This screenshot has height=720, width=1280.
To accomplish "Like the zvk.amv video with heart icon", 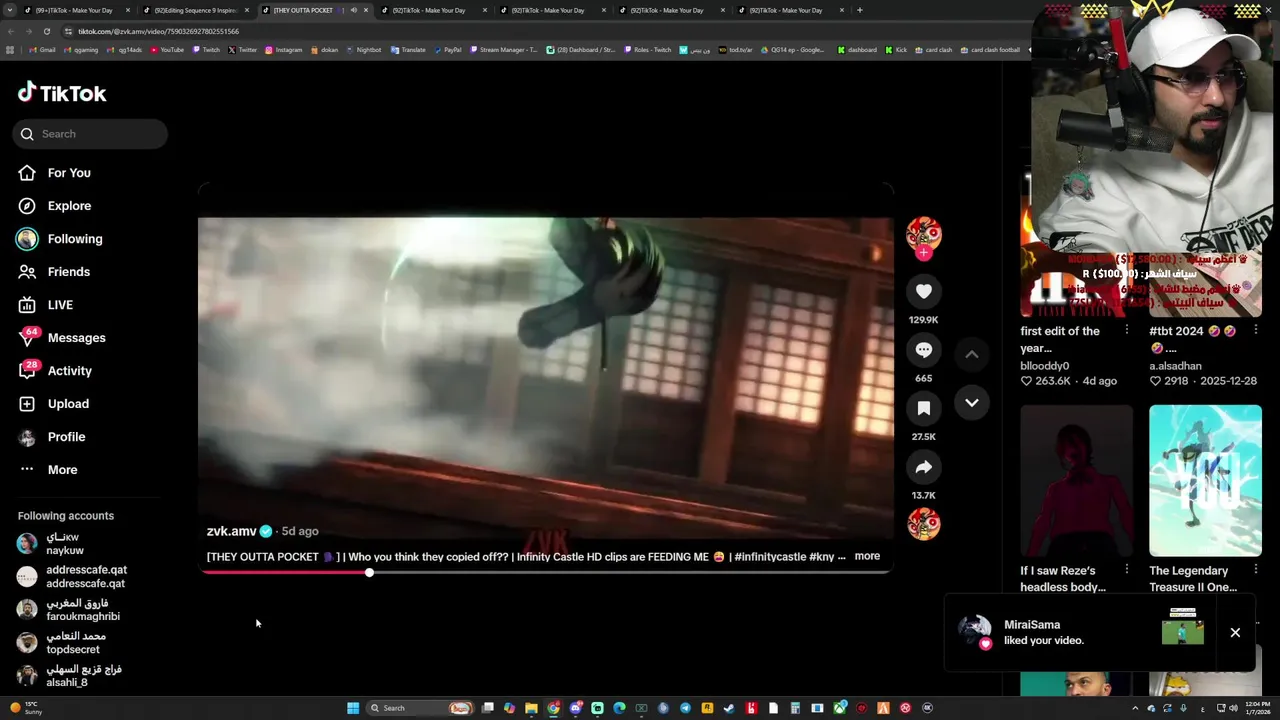I will coord(924,291).
